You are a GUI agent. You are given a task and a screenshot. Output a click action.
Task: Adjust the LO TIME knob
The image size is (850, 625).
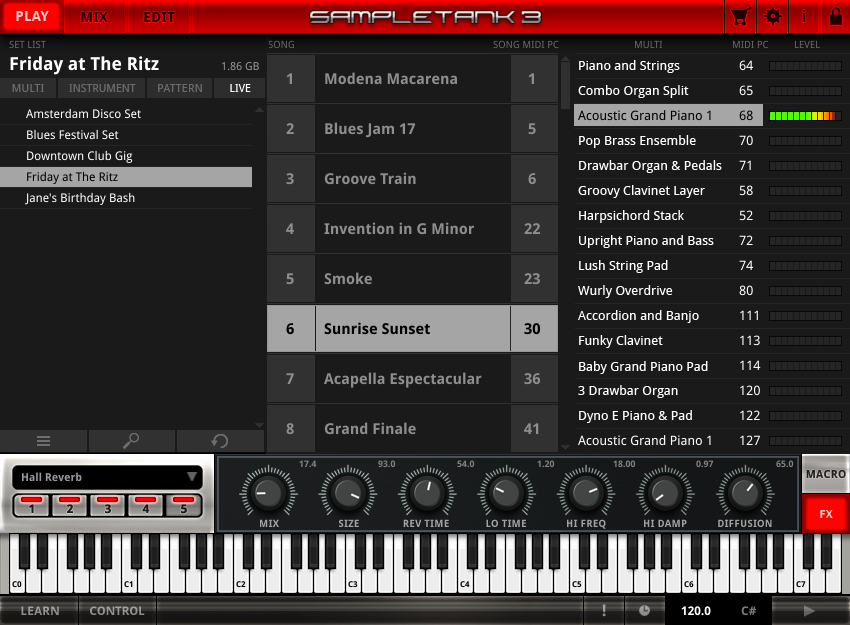(506, 493)
